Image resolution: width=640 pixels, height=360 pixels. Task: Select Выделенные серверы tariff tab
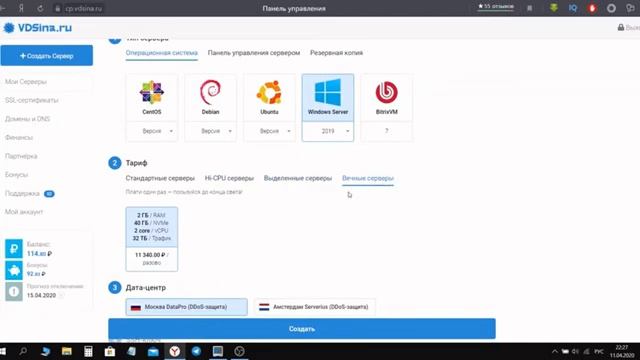point(298,178)
